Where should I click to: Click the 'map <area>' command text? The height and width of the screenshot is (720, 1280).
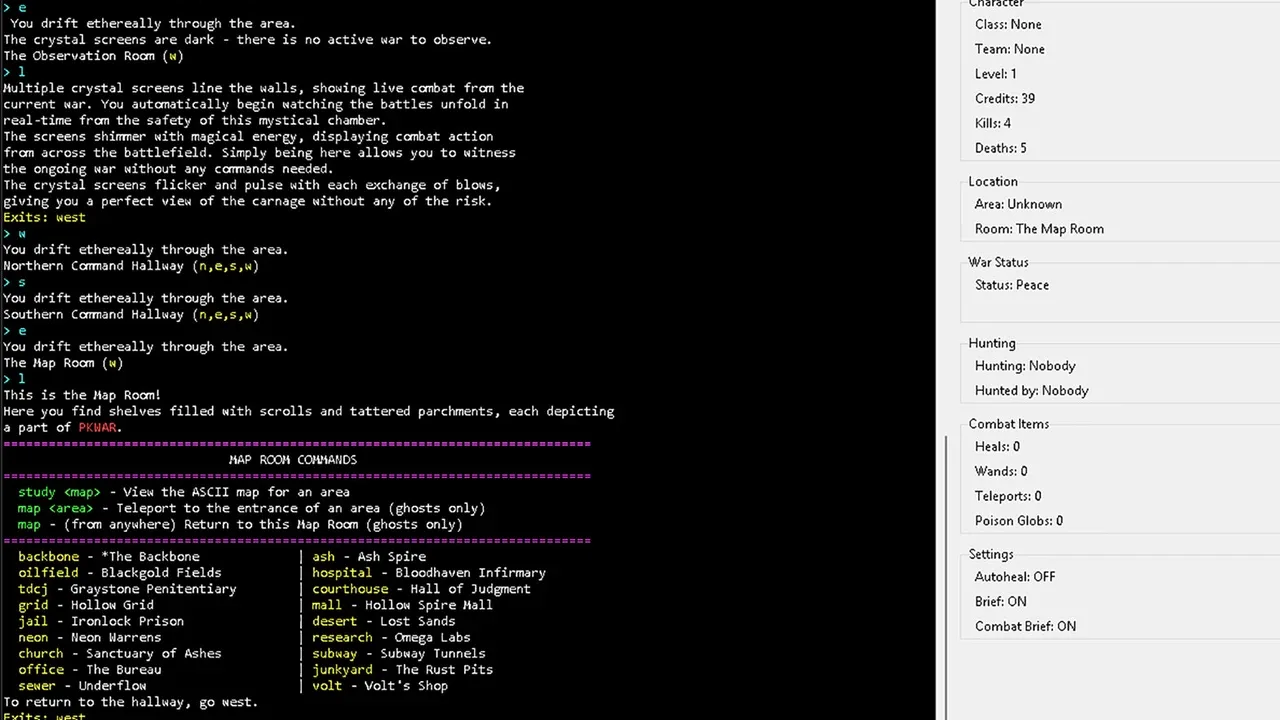click(x=55, y=508)
